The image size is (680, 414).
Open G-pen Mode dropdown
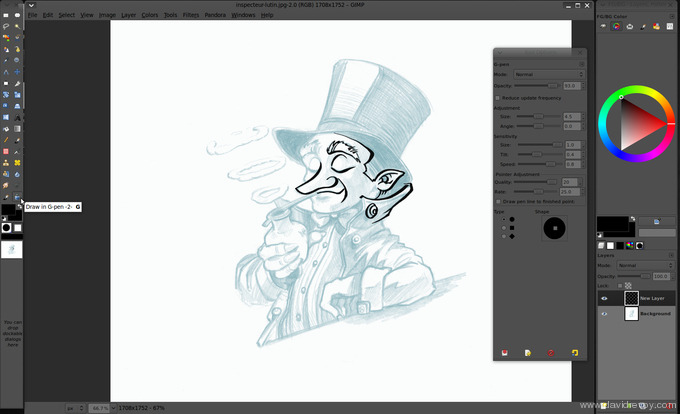(x=549, y=75)
